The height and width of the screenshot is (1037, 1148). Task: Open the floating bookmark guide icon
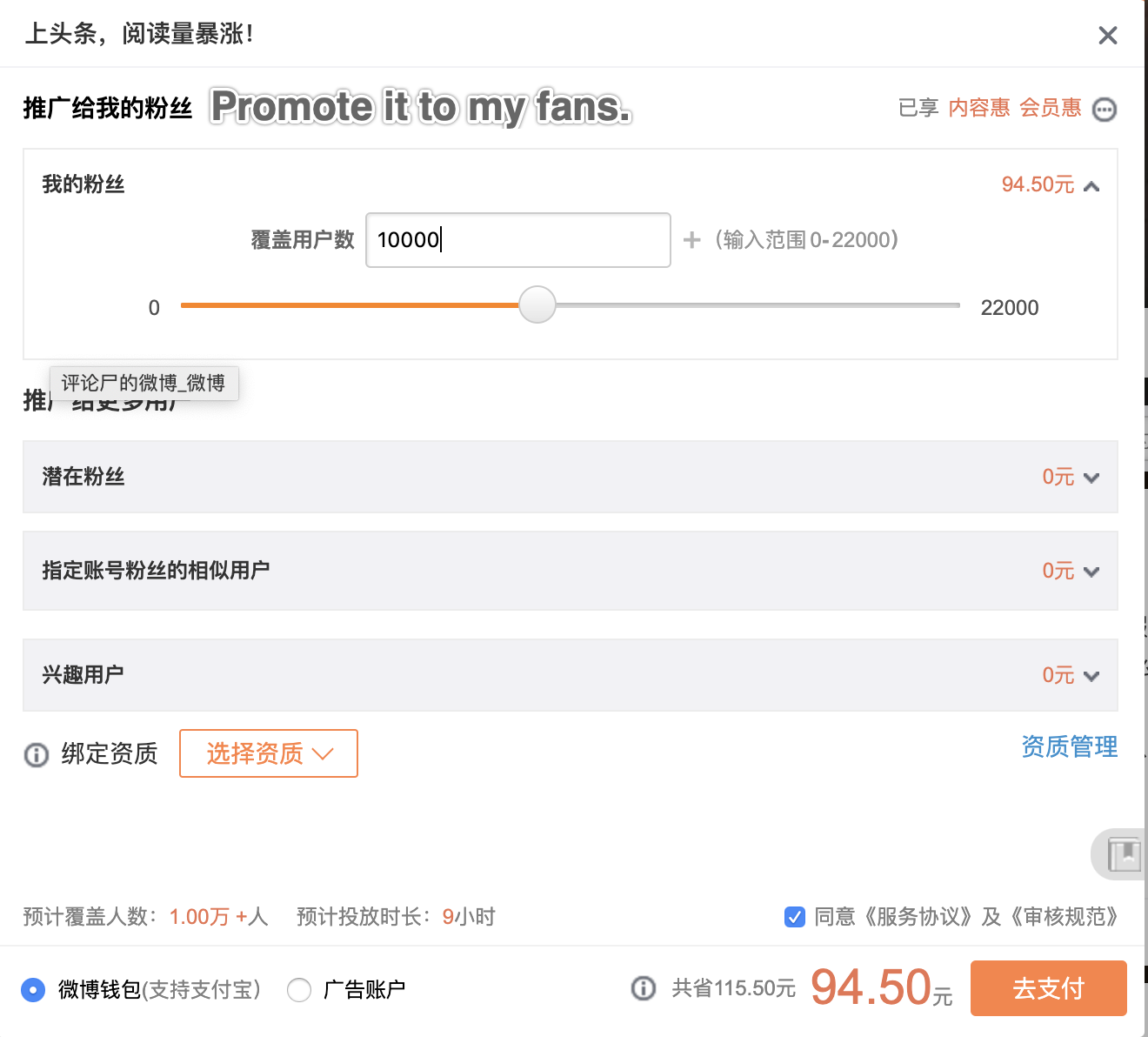click(x=1124, y=854)
